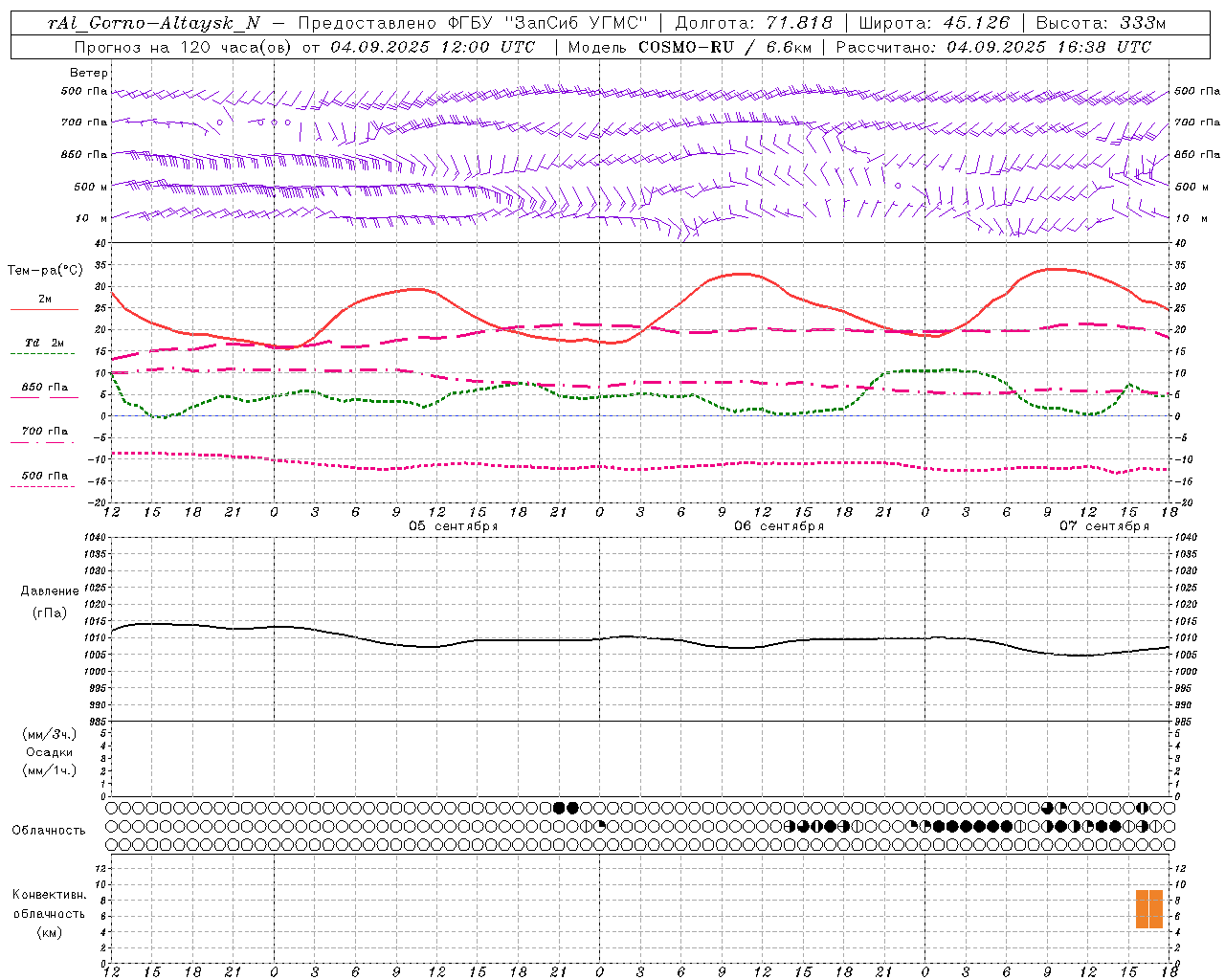
Task: Click the 500 м wind level label on left
Action: [x=91, y=188]
